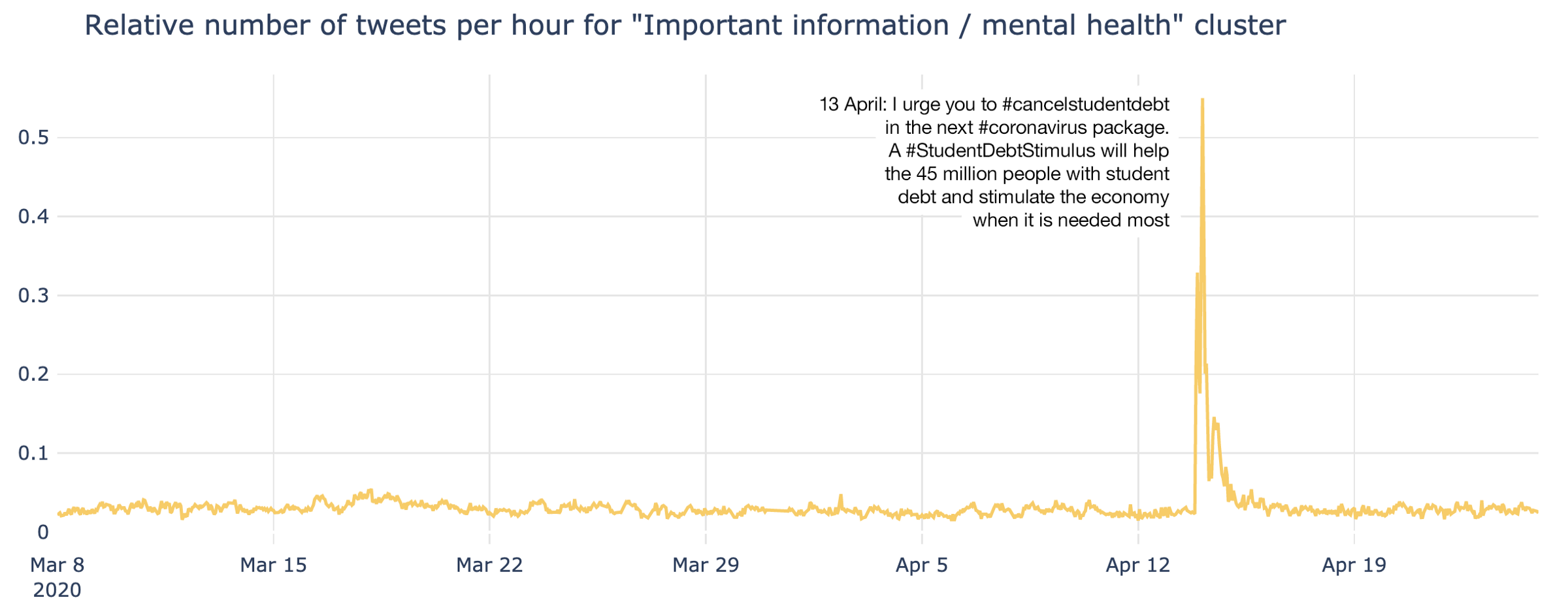
Task: Click the 0.5 y-axis tick label
Action: 34,138
